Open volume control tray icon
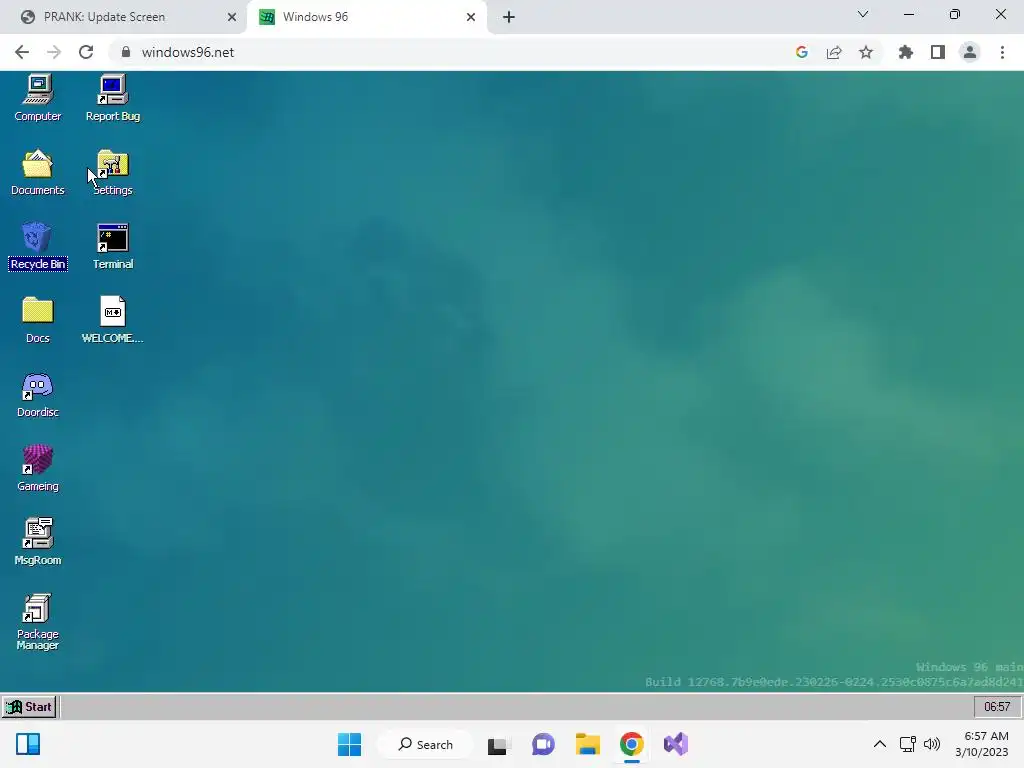This screenshot has width=1024, height=768. tap(932, 744)
